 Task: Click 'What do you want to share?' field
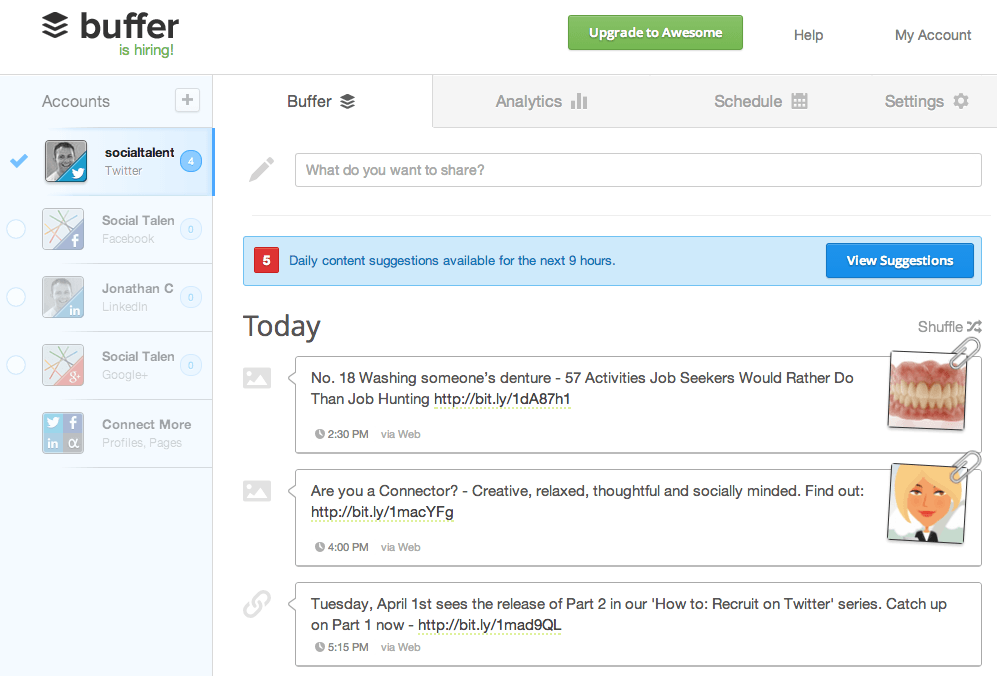pyautogui.click(x=638, y=170)
